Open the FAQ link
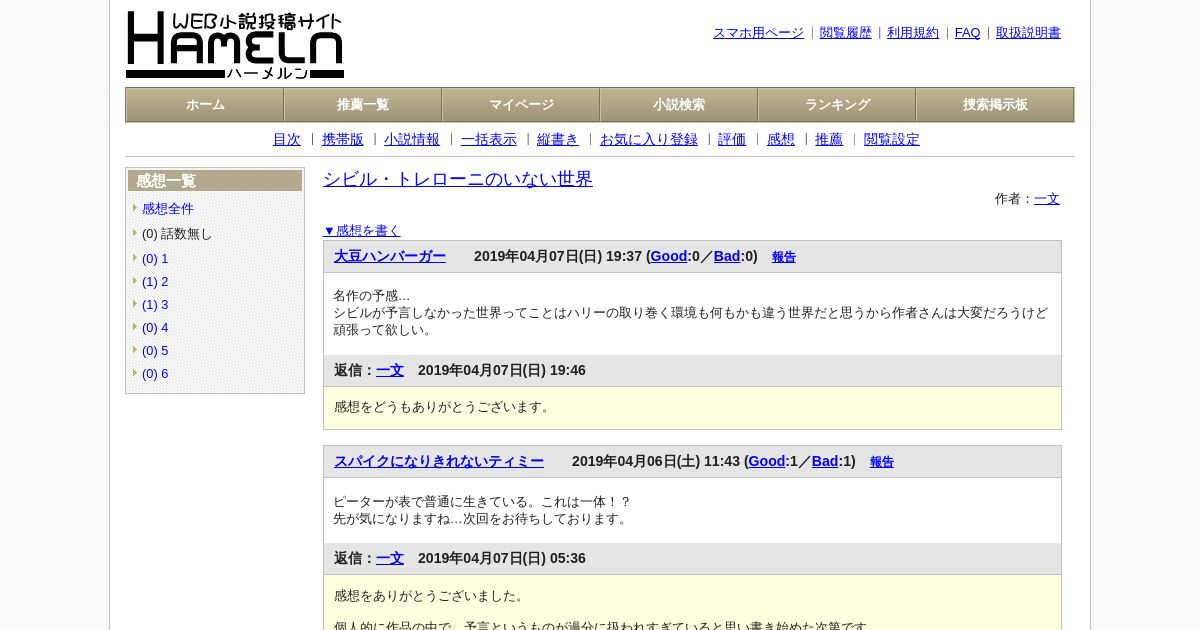1200x630 pixels. (x=968, y=33)
